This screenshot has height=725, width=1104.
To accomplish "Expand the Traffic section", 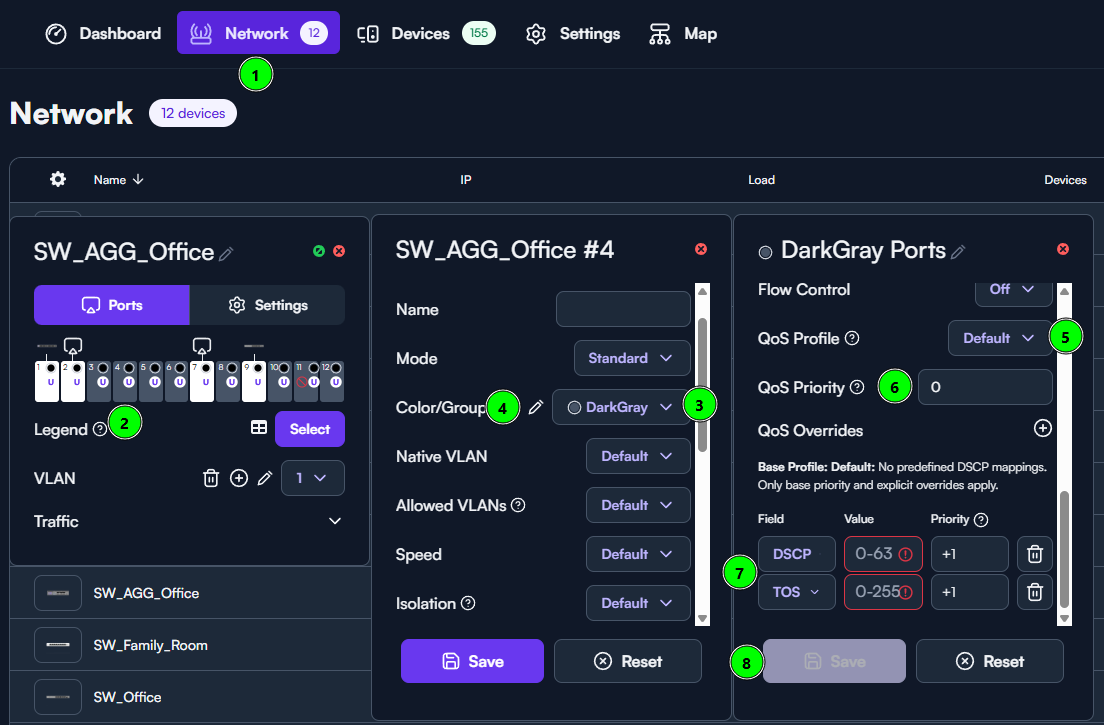I will tap(335, 521).
